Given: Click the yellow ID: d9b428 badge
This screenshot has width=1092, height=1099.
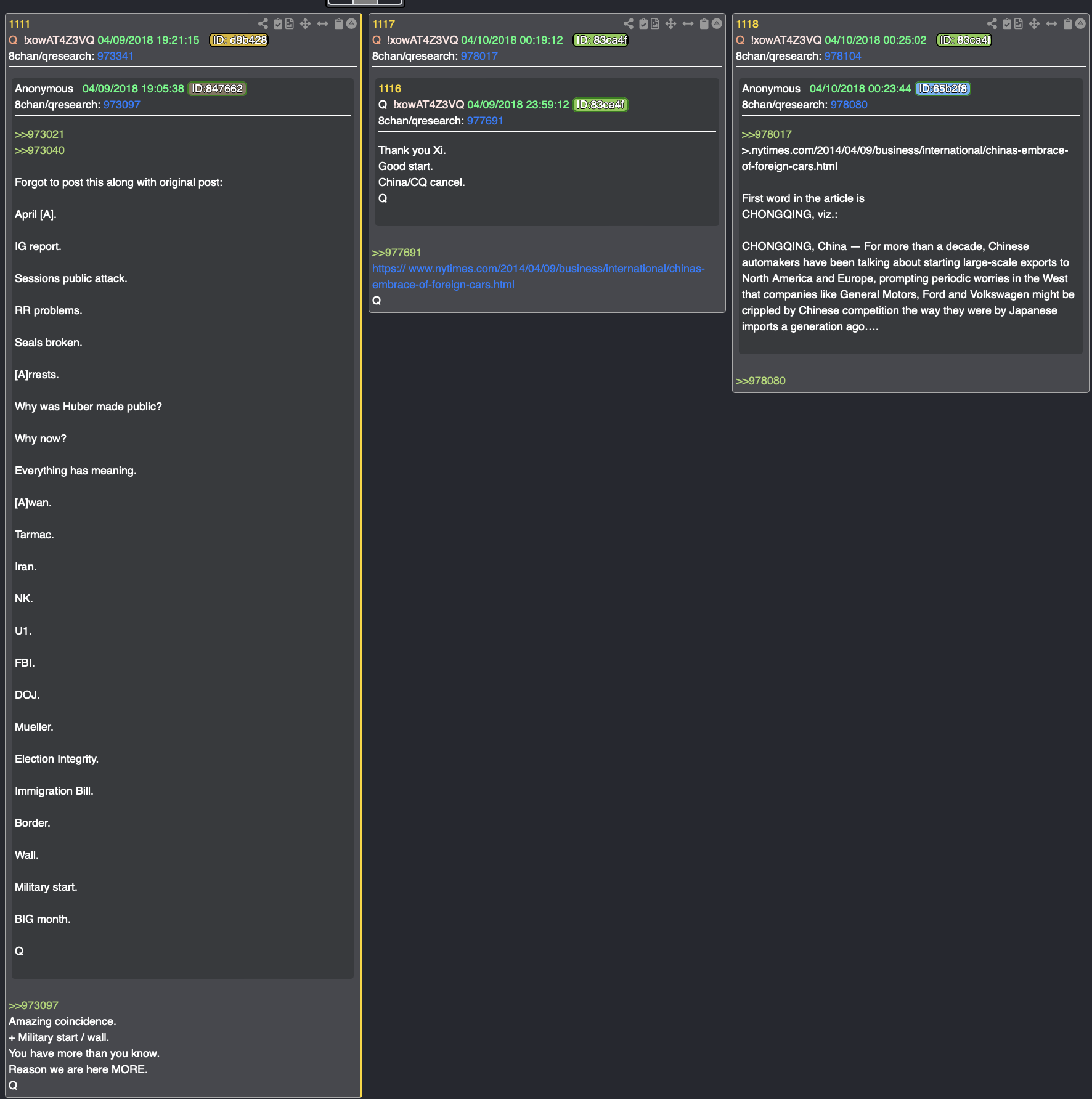Looking at the screenshot, I should click(239, 40).
